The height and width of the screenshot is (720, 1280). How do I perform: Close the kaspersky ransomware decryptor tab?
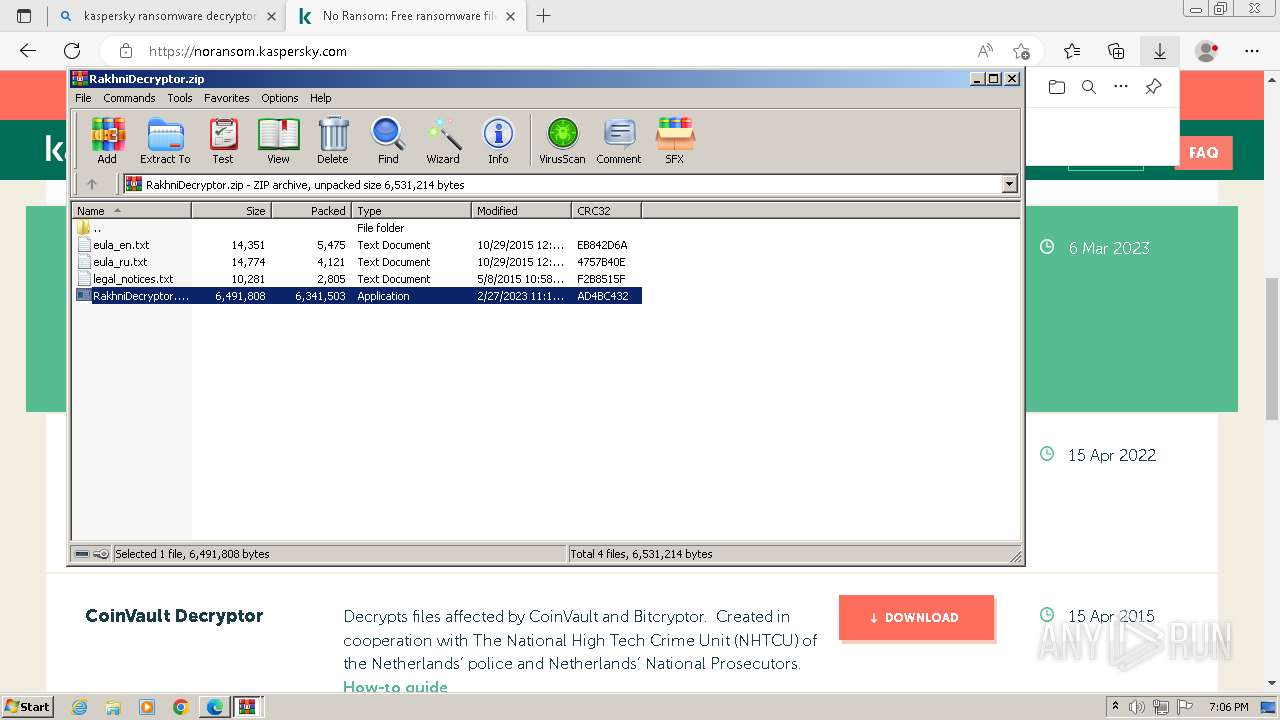coord(272,17)
